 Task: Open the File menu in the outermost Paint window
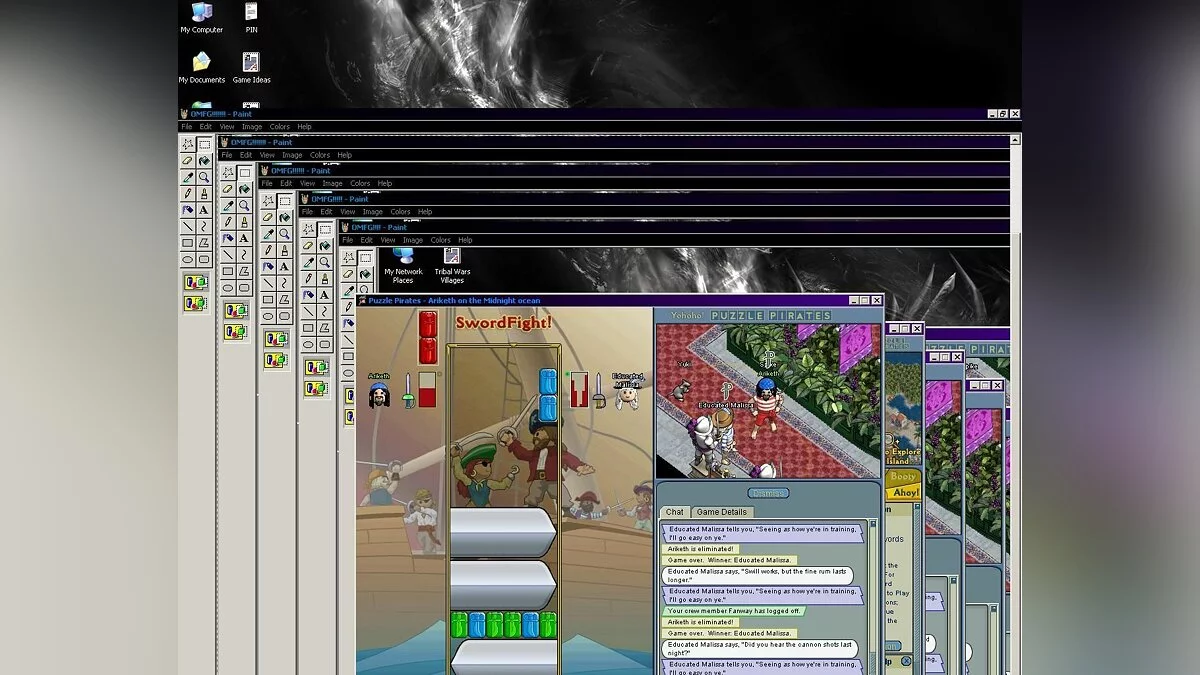186,127
